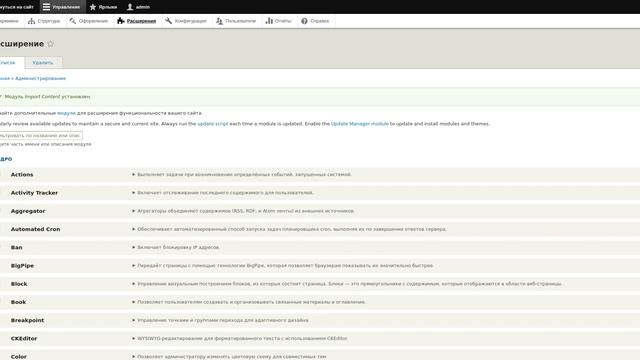Screen dimensions: 640x360
Task: Select the BigPipe module name
Action: (x=22, y=266)
